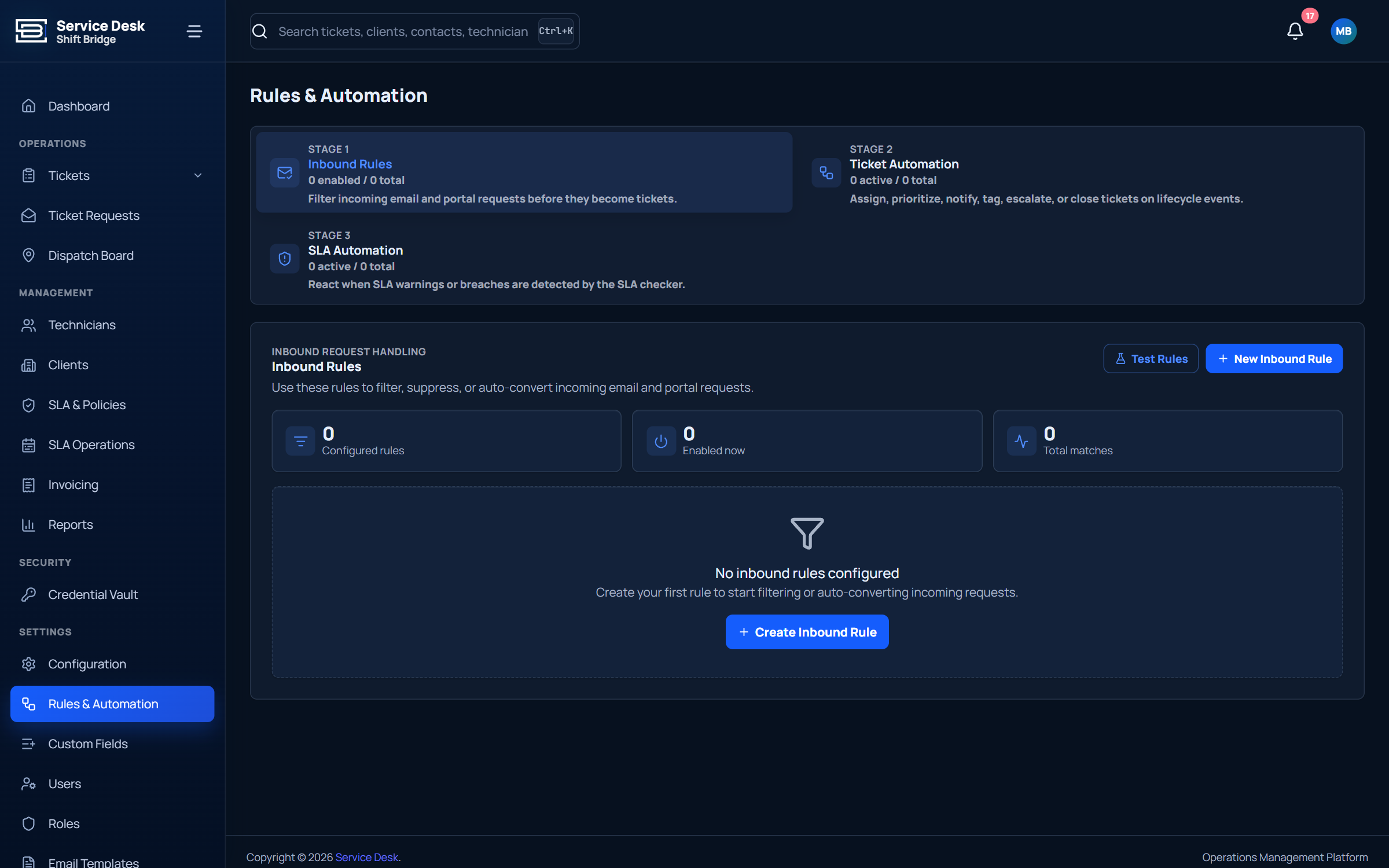Click the Total matches activity icon

pyautogui.click(x=1021, y=442)
